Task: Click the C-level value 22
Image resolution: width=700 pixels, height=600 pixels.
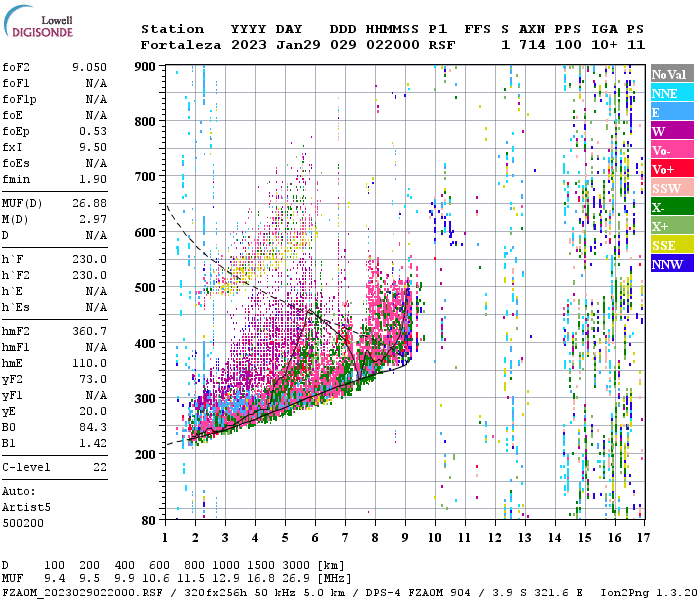Action: 100,467
